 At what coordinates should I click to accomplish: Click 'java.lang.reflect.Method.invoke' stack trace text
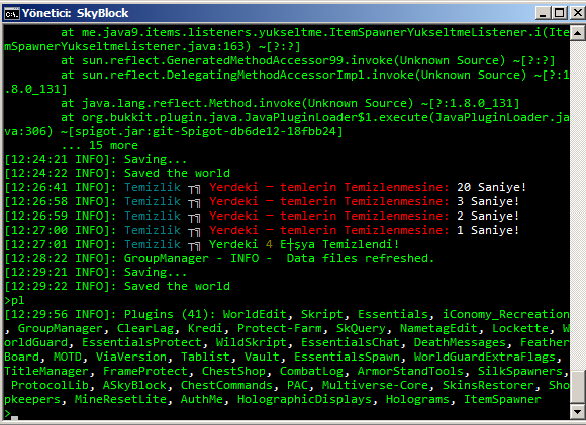191,103
